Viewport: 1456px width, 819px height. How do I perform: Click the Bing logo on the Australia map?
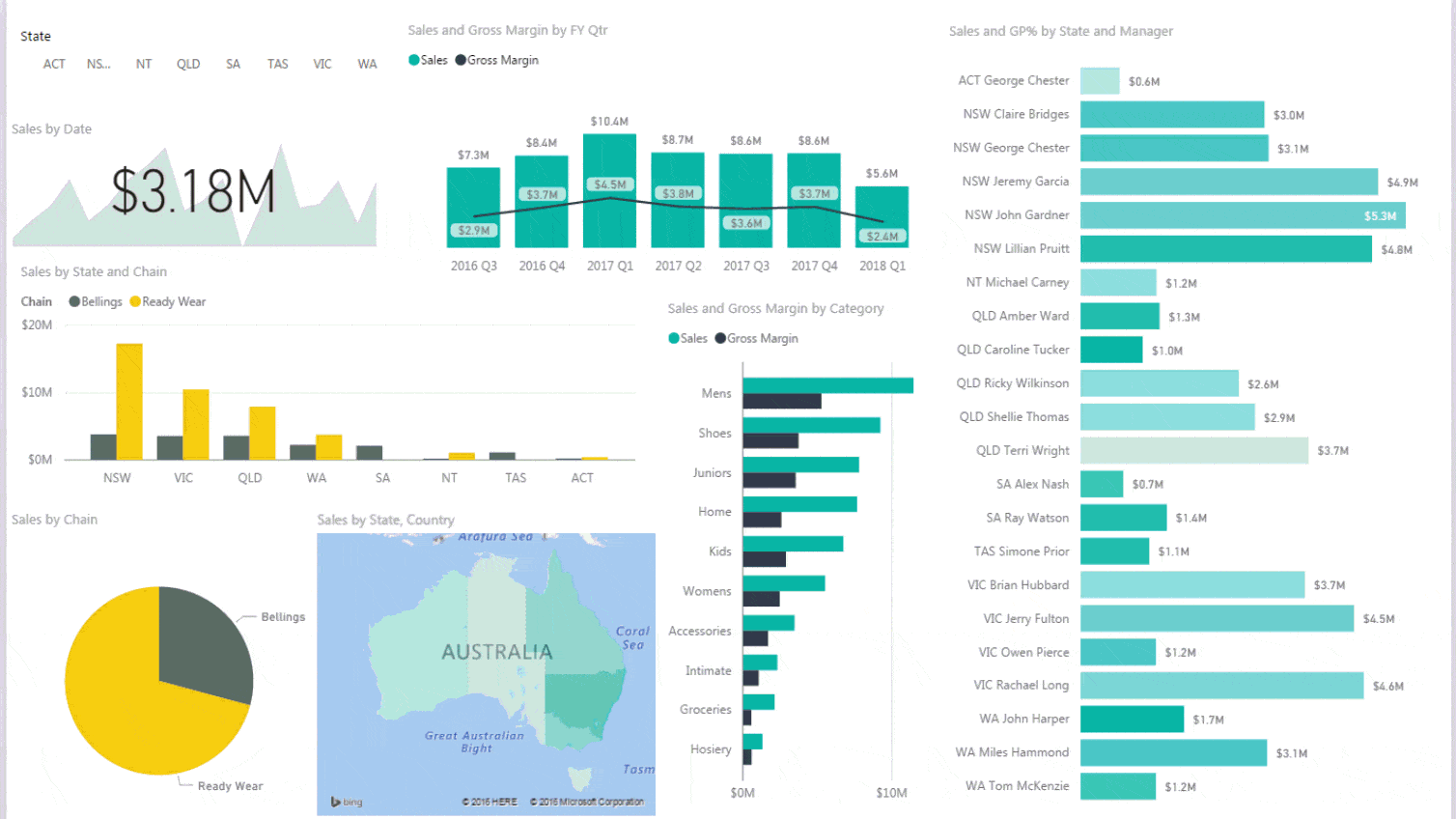(x=344, y=802)
